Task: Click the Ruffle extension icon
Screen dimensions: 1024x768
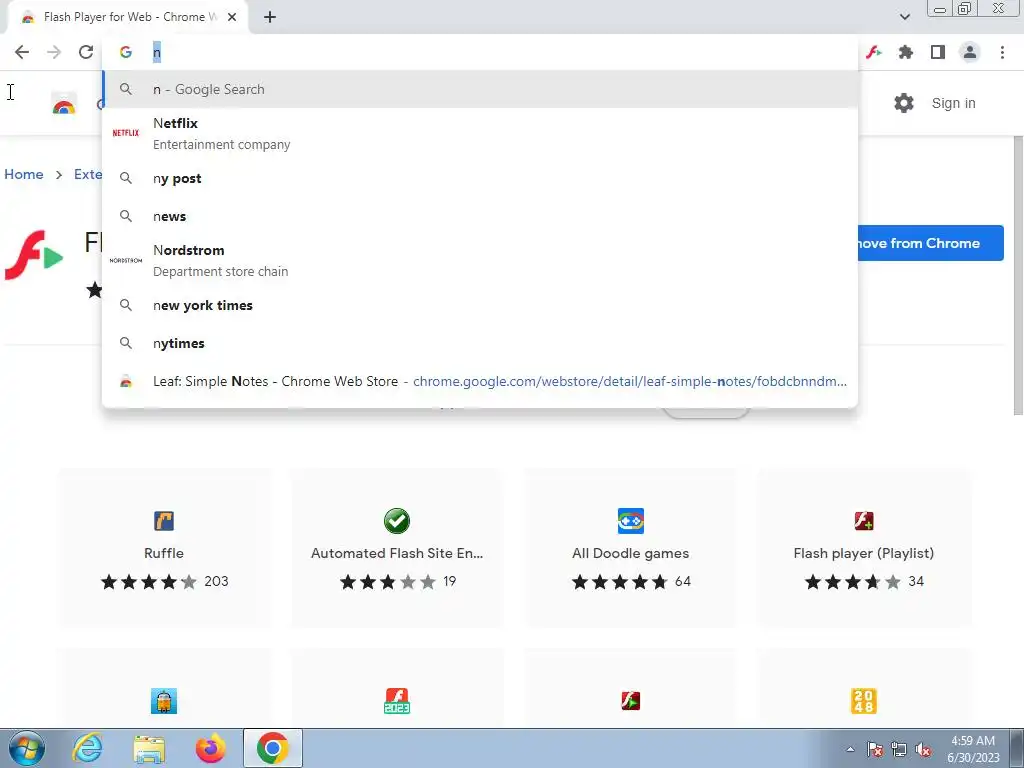Action: [164, 521]
